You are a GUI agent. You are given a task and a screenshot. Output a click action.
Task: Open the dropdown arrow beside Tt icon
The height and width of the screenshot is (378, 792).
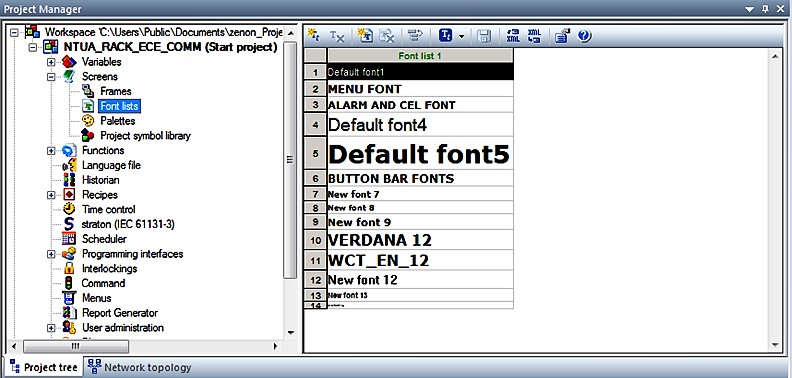pyautogui.click(x=462, y=36)
